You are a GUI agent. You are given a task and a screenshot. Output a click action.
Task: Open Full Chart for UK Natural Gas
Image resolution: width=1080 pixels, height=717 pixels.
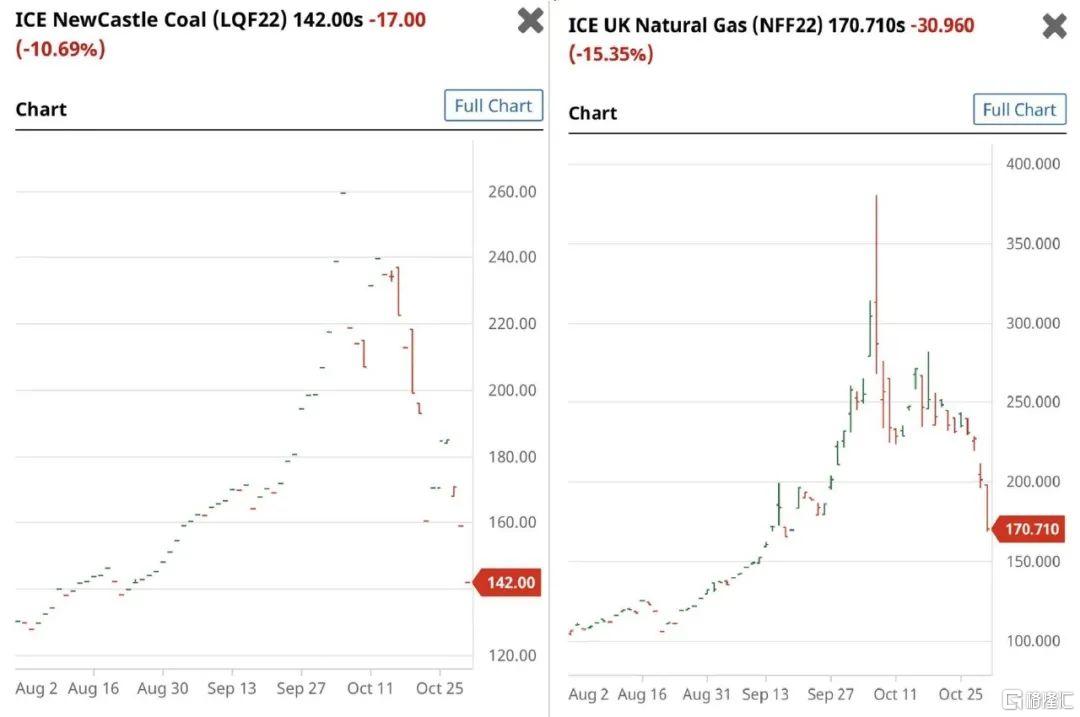(1019, 110)
